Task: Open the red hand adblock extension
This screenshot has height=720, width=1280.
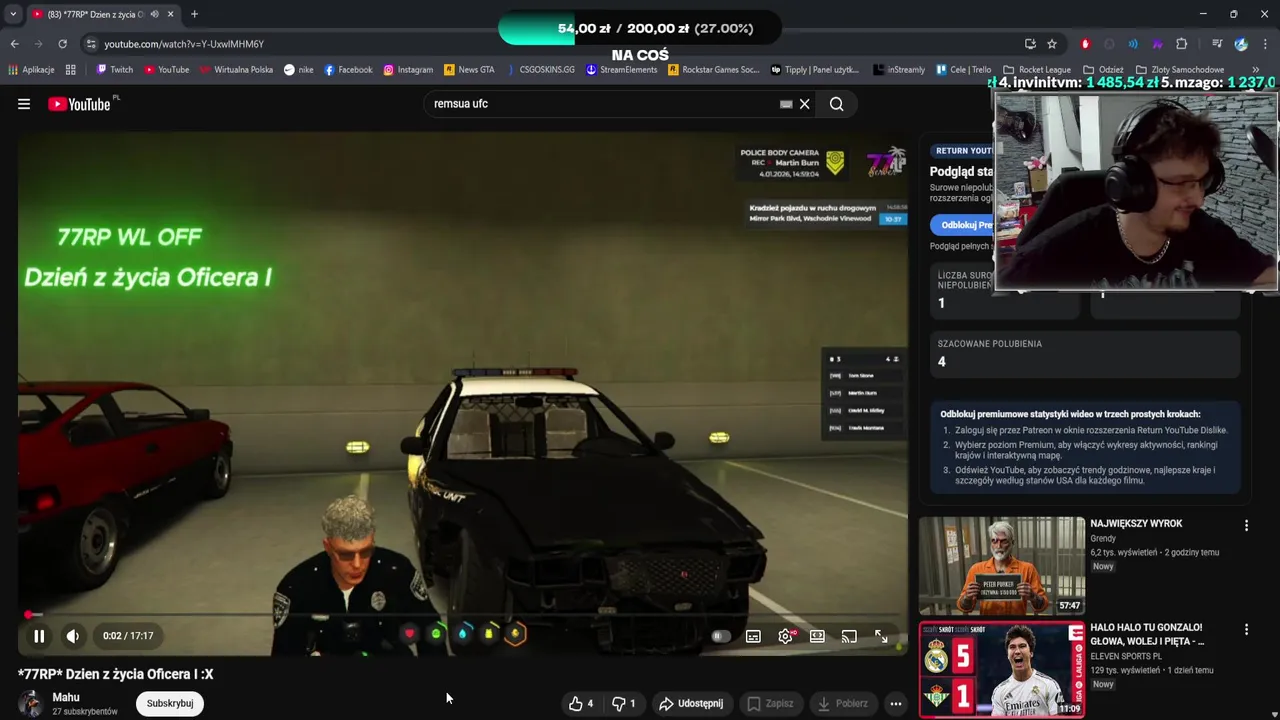Action: (1085, 44)
